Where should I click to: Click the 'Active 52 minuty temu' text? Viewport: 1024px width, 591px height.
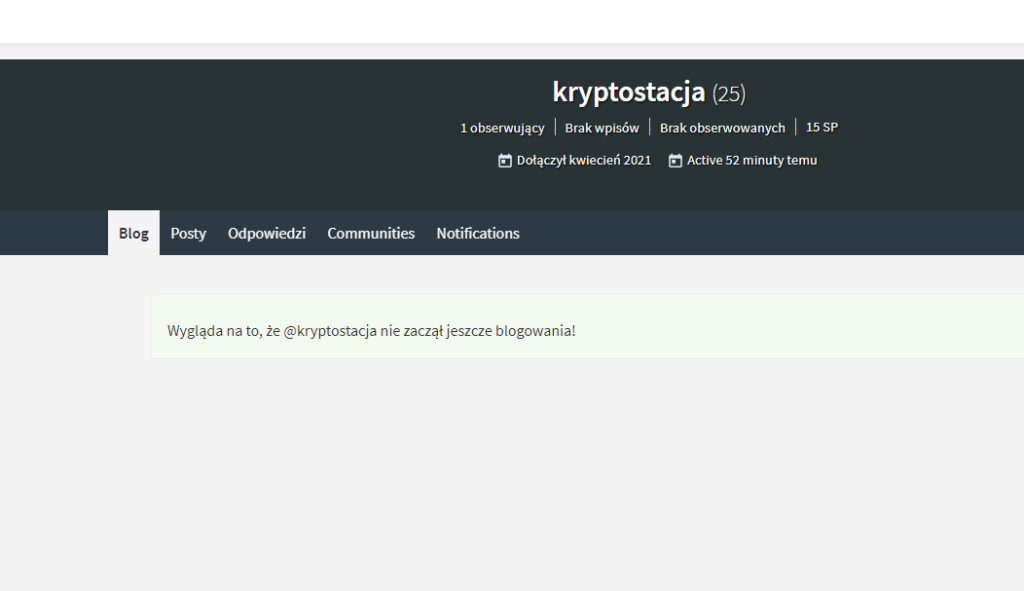tap(752, 161)
